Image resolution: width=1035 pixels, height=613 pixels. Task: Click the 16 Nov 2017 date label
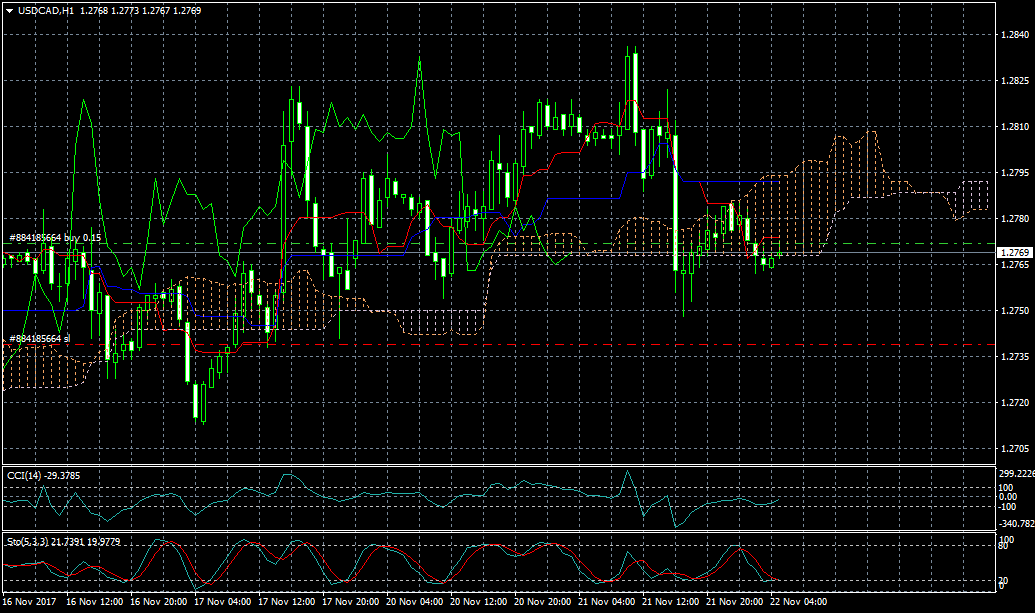pyautogui.click(x=30, y=603)
